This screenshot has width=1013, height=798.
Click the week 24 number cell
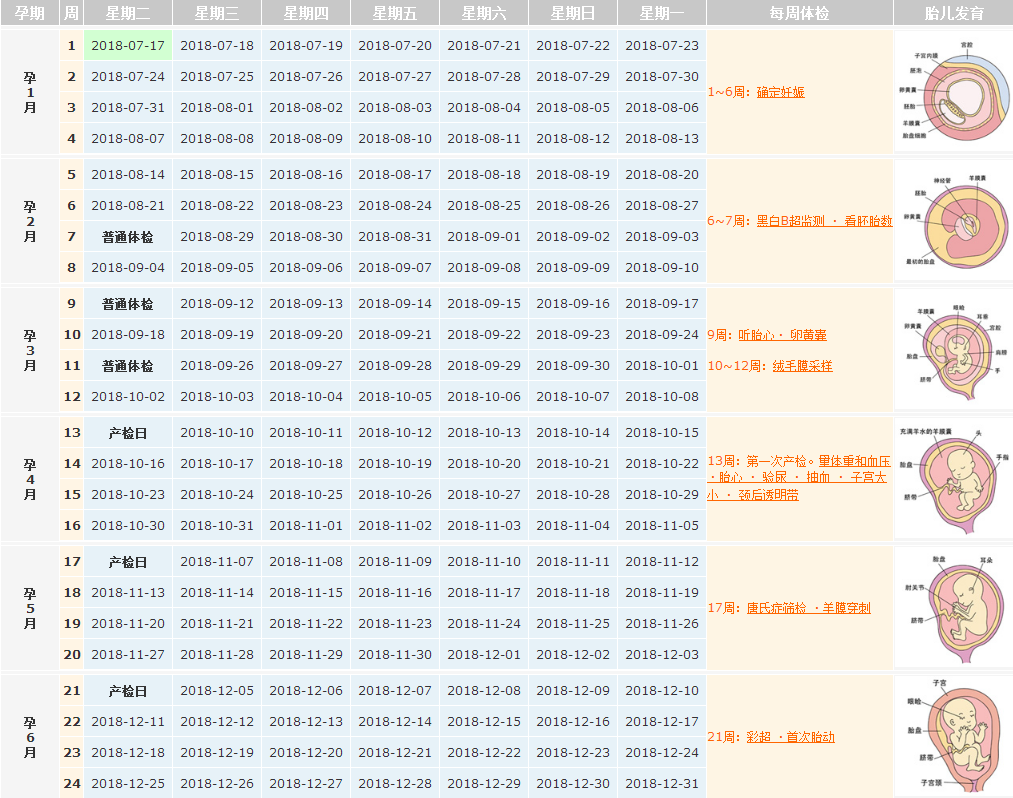tap(70, 783)
